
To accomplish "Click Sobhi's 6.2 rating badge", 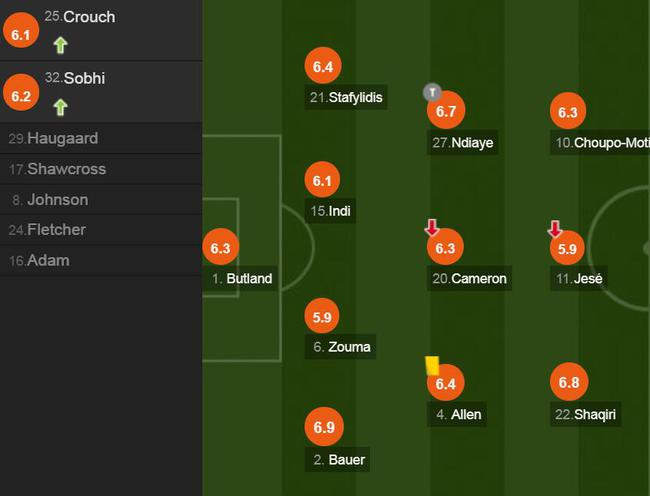I will click(20, 96).
